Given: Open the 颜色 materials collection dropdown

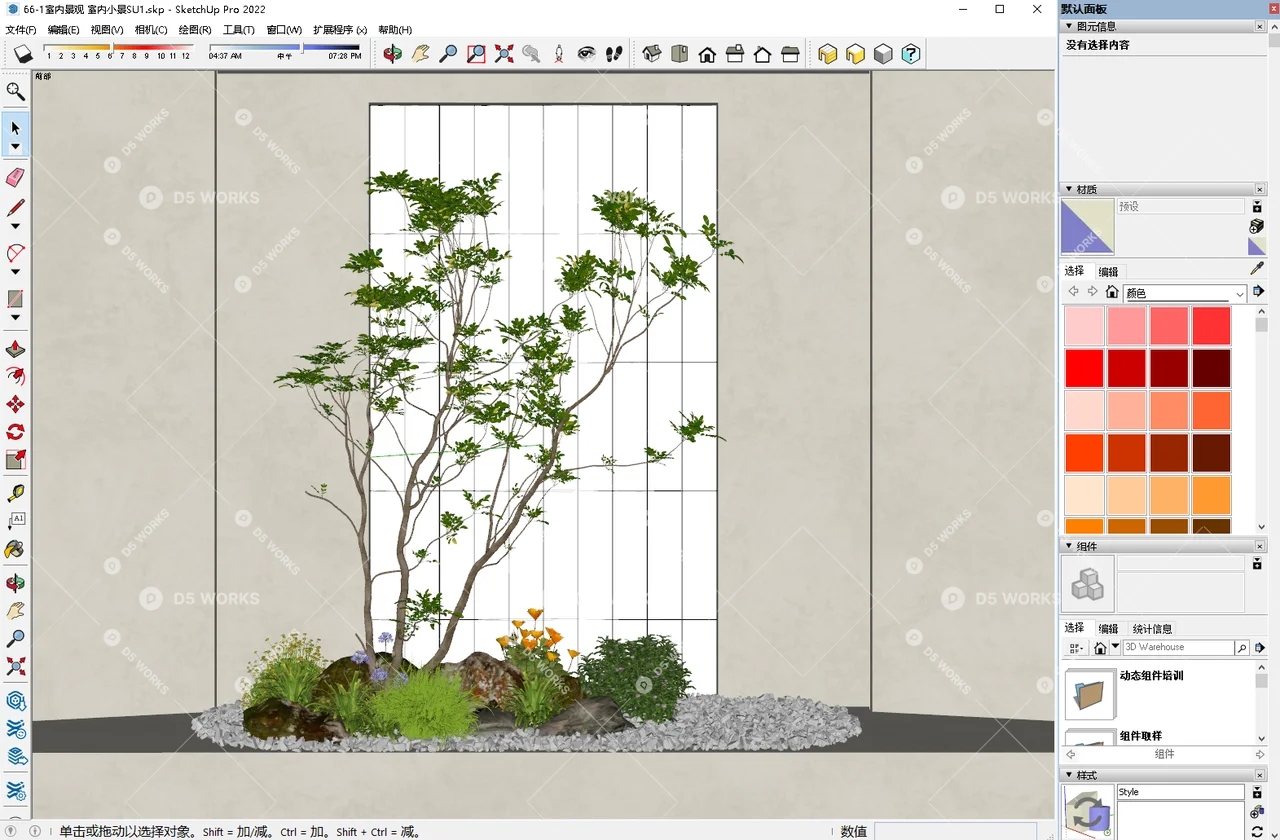Looking at the screenshot, I should [1239, 293].
